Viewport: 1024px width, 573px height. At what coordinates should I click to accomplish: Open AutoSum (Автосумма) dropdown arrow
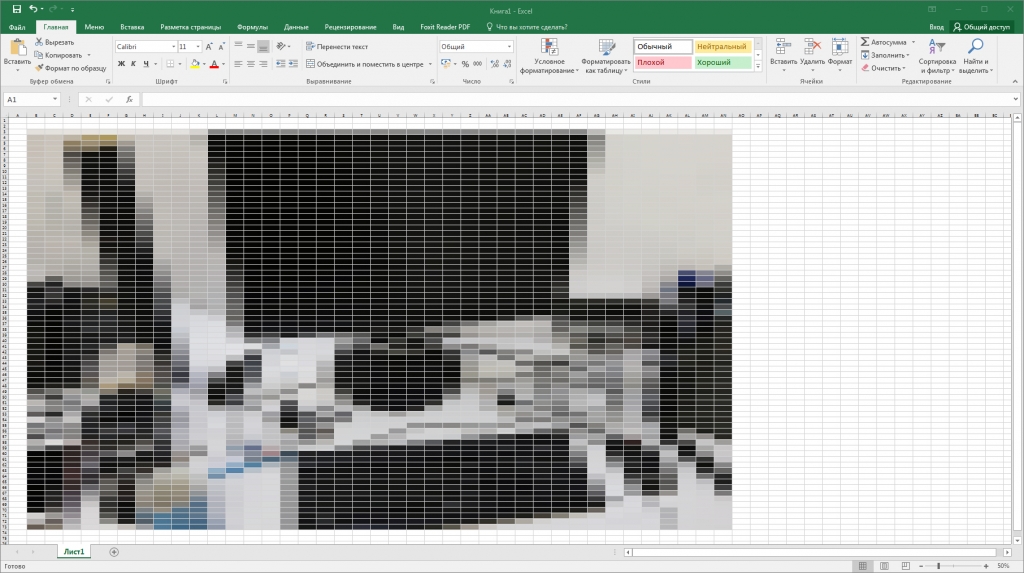coord(913,42)
